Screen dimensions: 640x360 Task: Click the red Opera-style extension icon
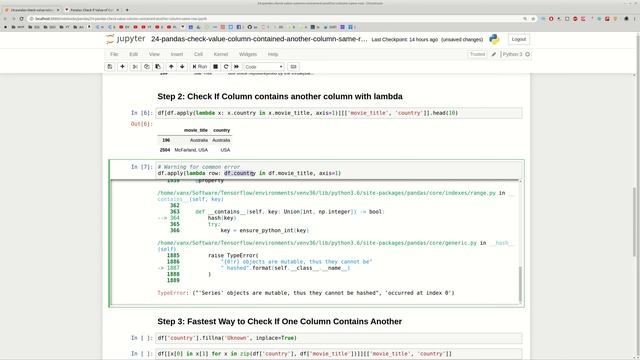tap(551, 19)
